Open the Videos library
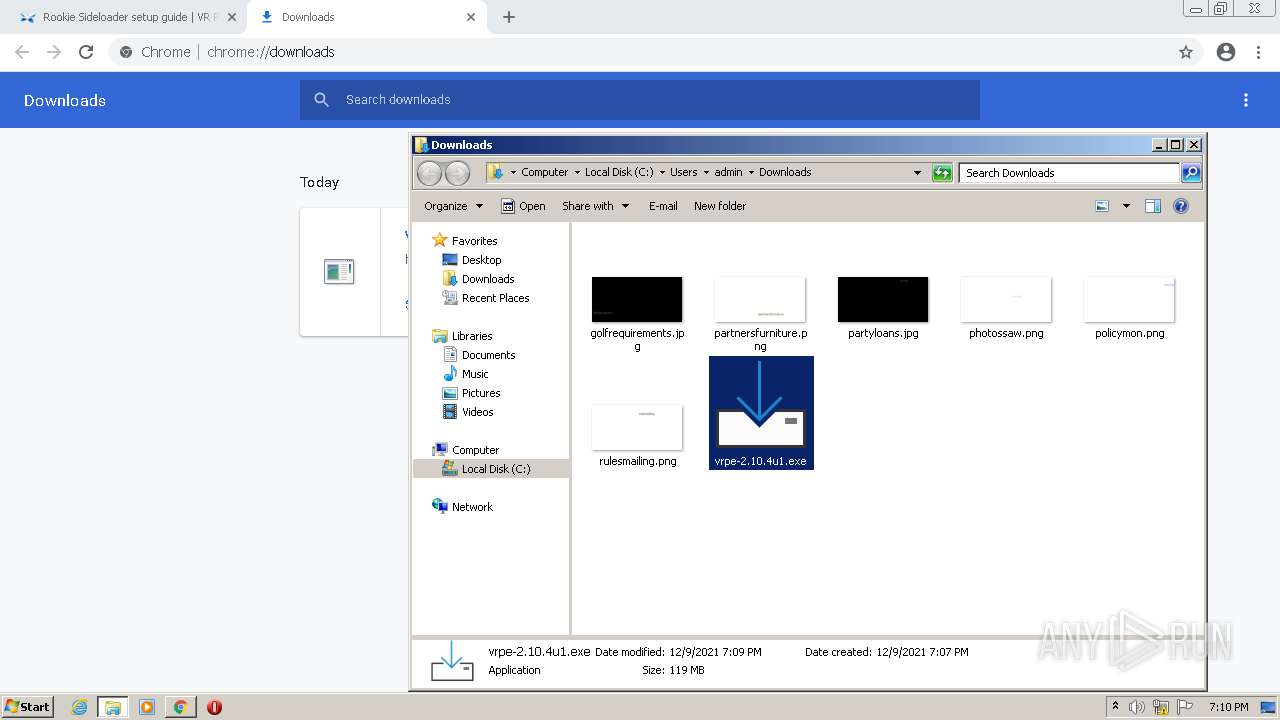The width and height of the screenshot is (1280, 720). point(477,412)
